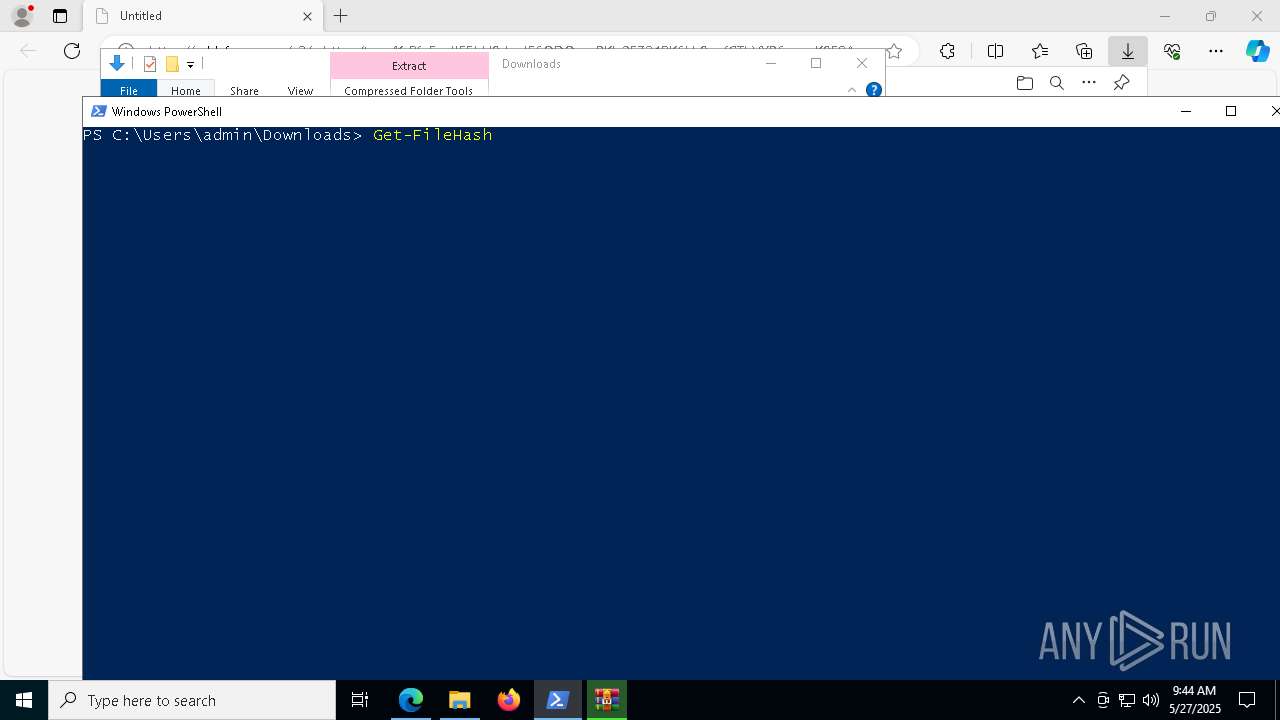Add page to favorites star
Viewport: 1280px width, 720px height.
pyautogui.click(x=894, y=51)
